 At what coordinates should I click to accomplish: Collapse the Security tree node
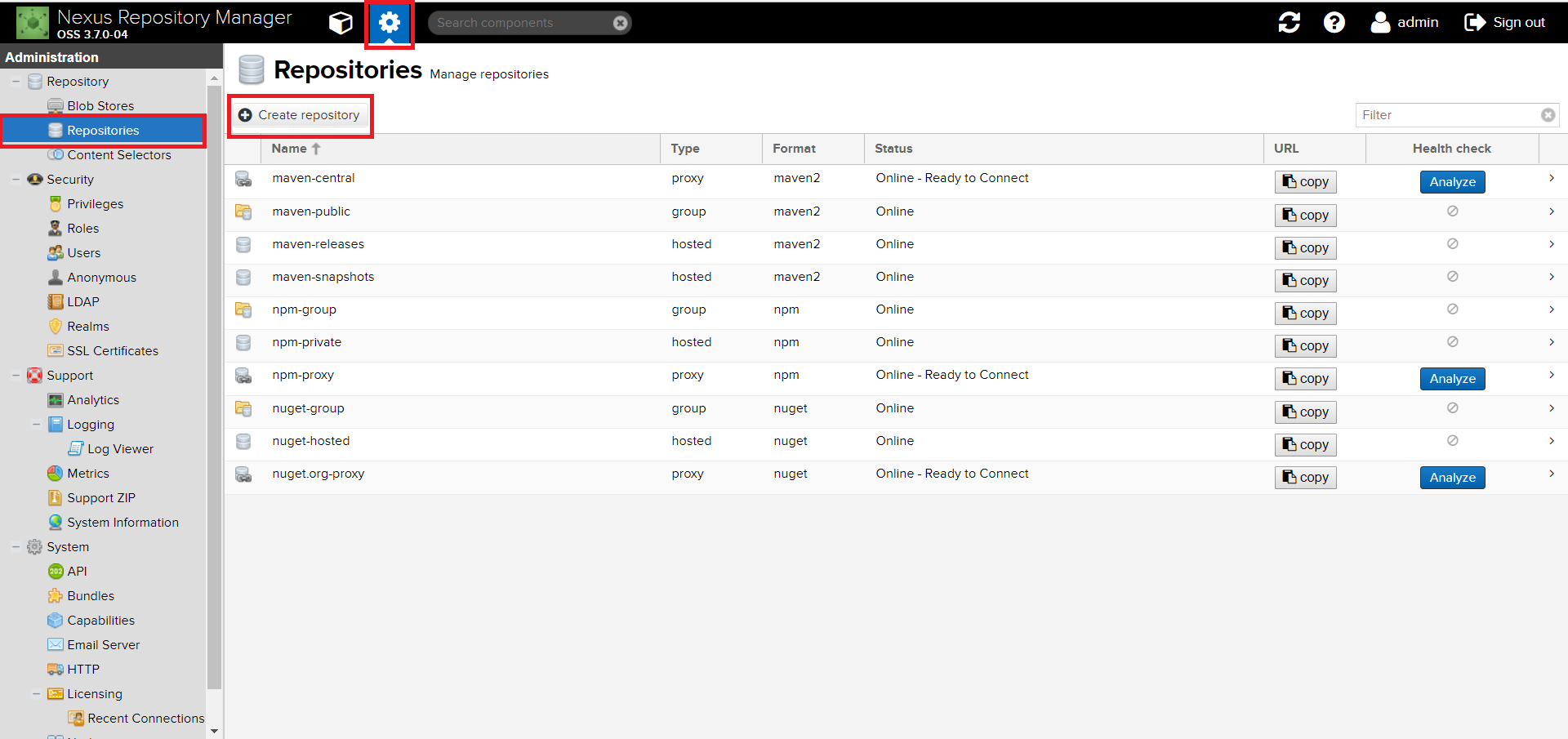click(x=16, y=180)
